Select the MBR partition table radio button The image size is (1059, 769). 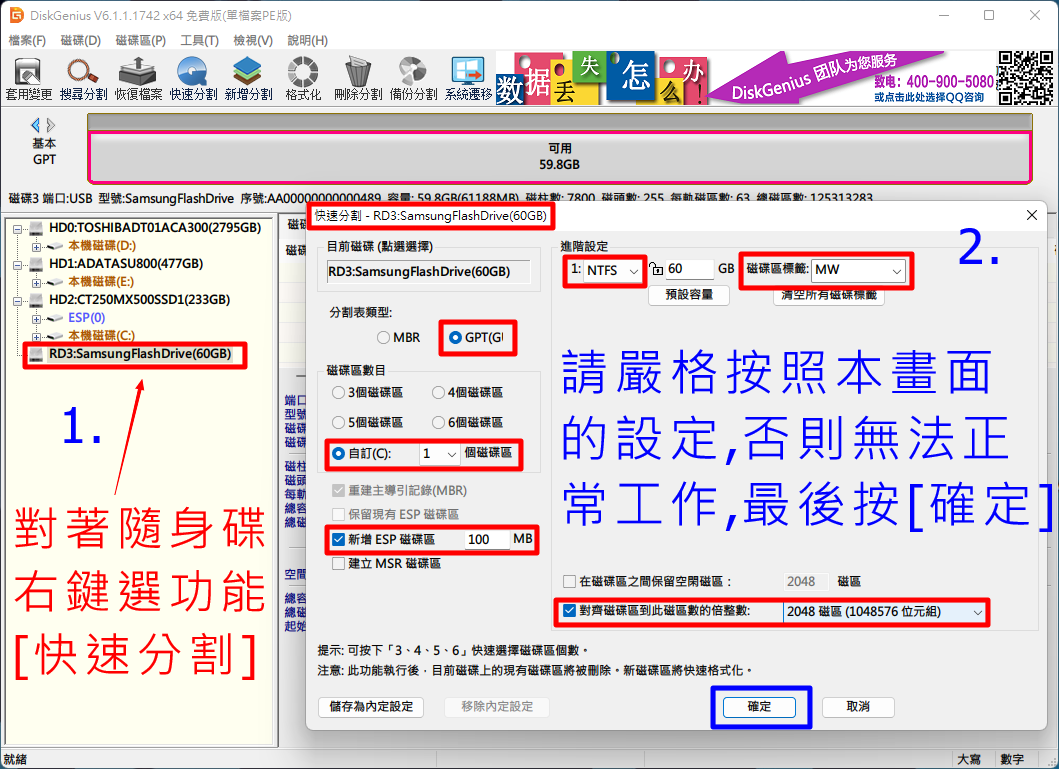pyautogui.click(x=383, y=338)
